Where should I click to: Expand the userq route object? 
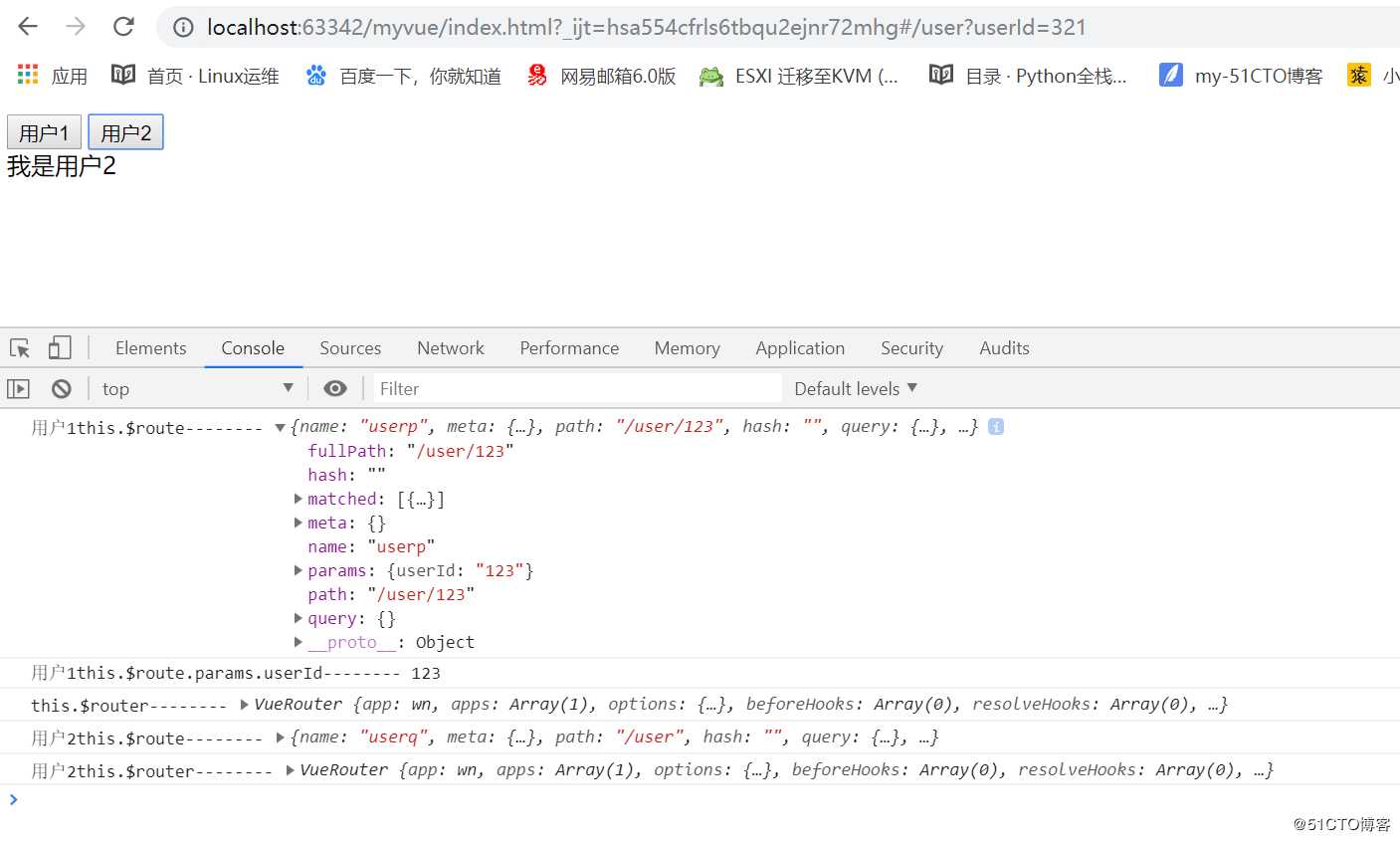pos(281,737)
